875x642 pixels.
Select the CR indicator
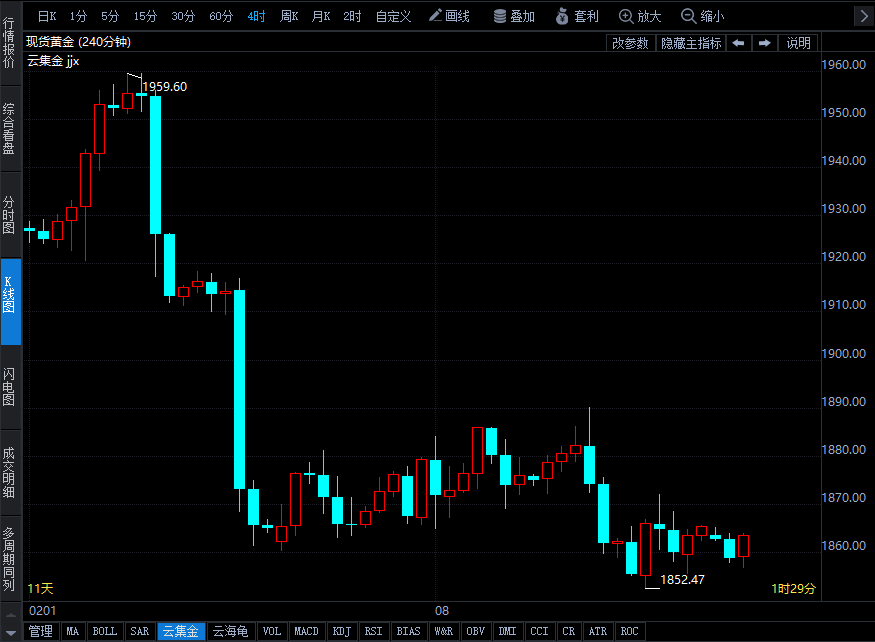tap(569, 631)
